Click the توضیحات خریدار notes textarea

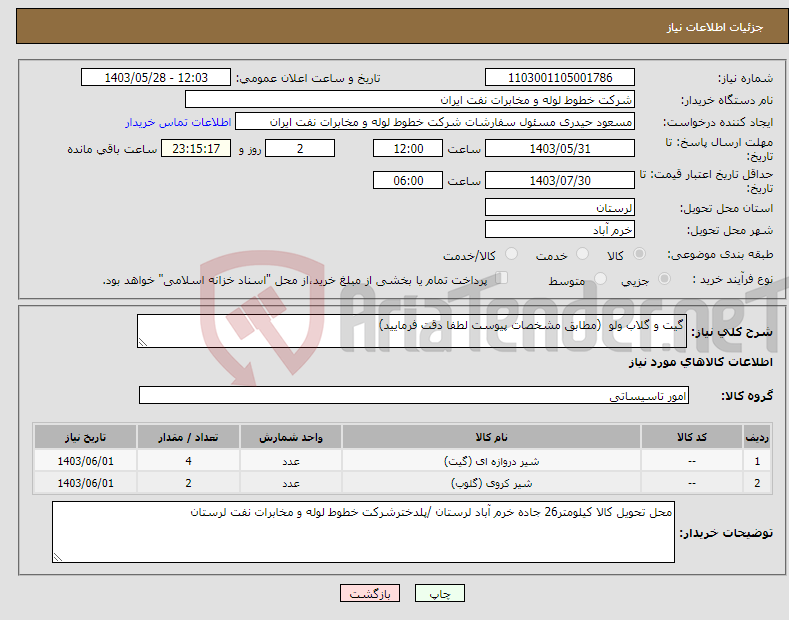[363, 532]
